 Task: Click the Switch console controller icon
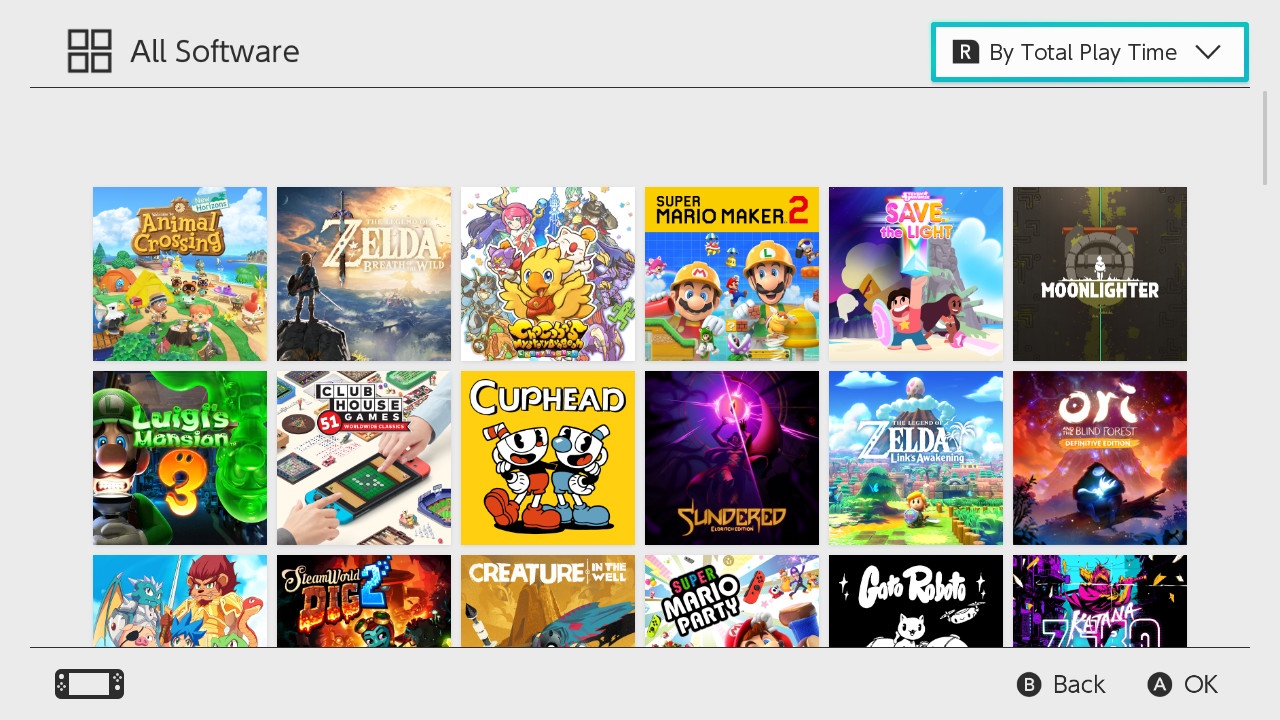tap(90, 684)
